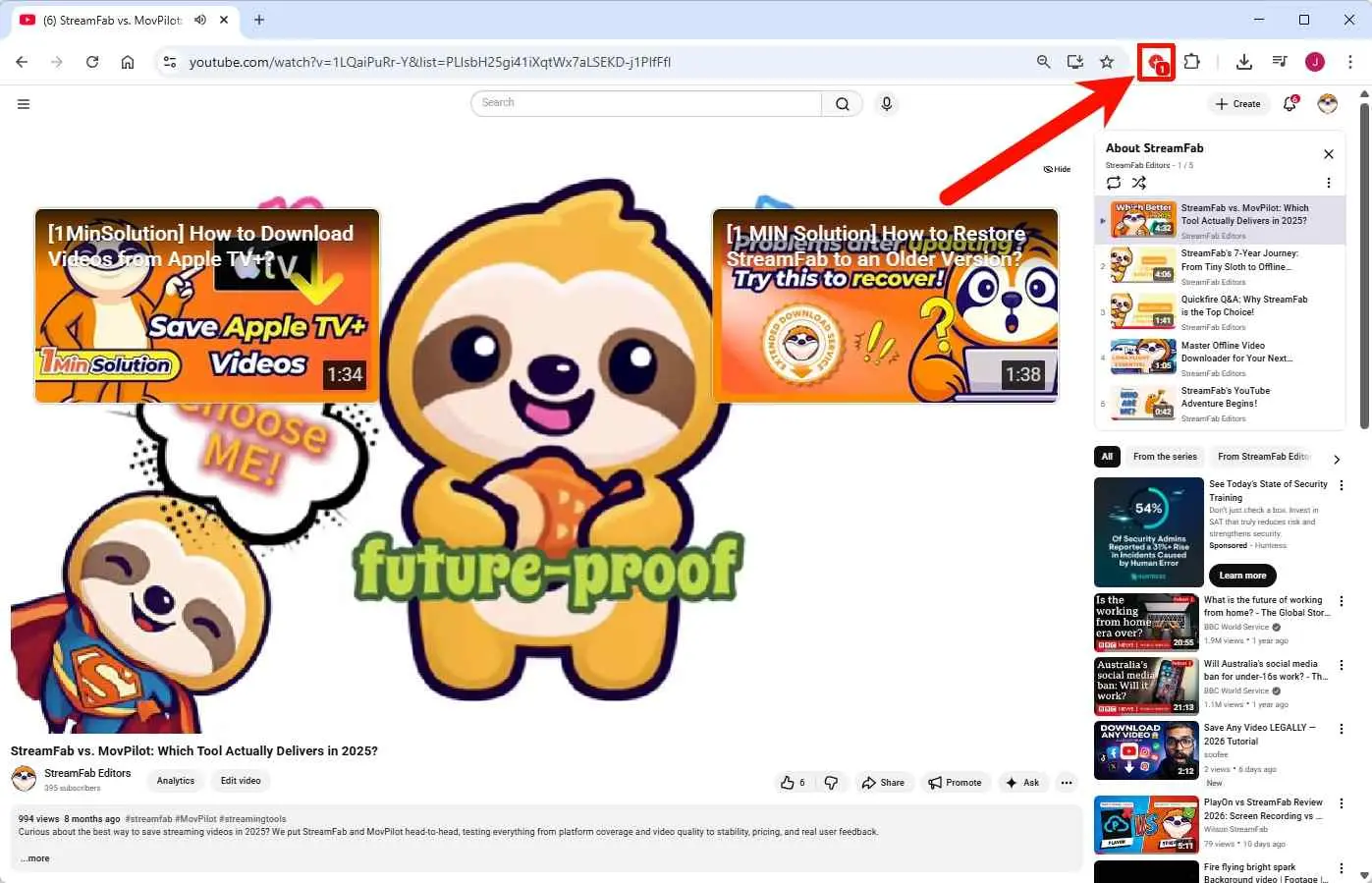This screenshot has width=1372, height=883.
Task: Mute tab audio speaker icon
Action: (200, 20)
